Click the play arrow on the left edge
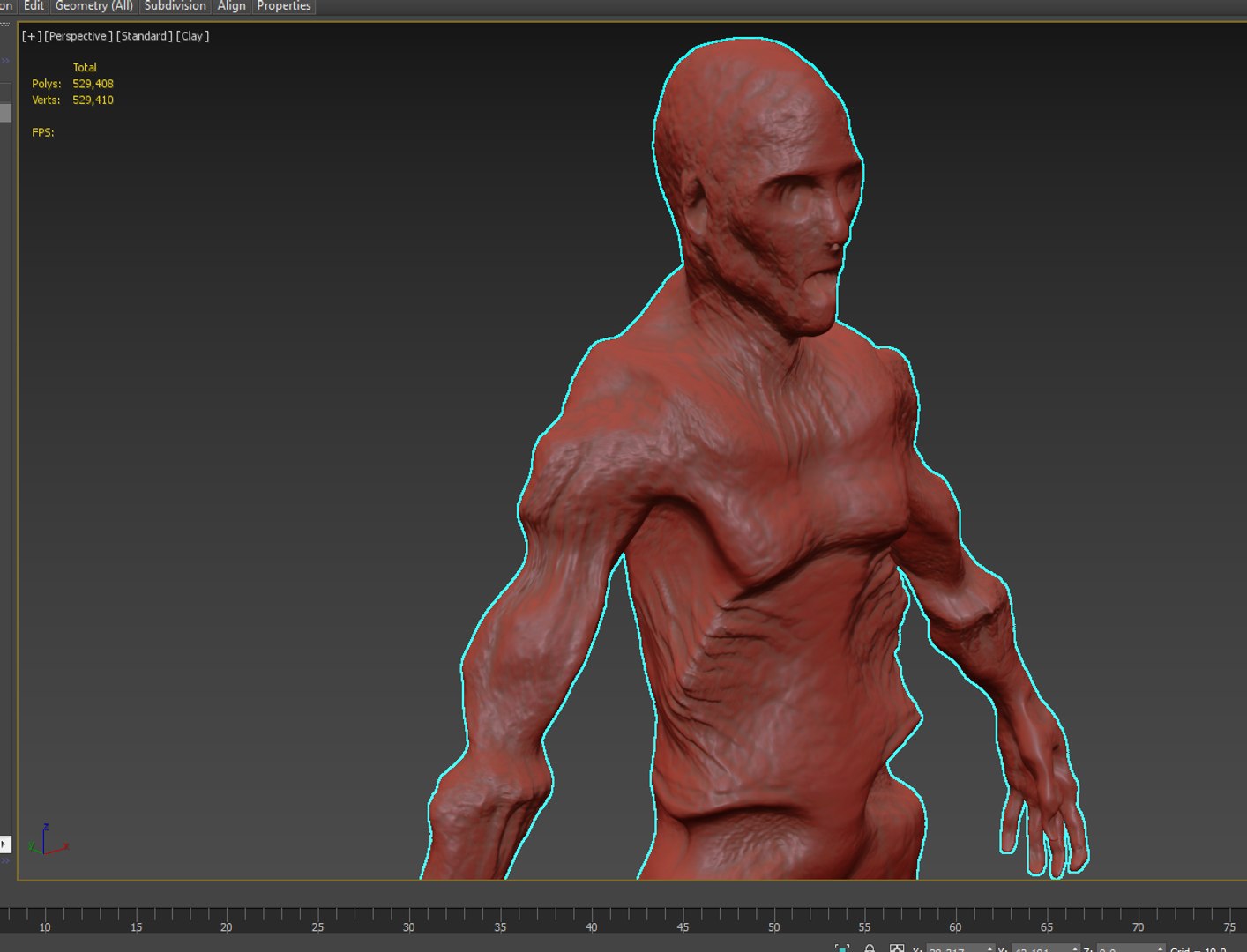Screen dimensions: 1247x952 (x=4, y=844)
